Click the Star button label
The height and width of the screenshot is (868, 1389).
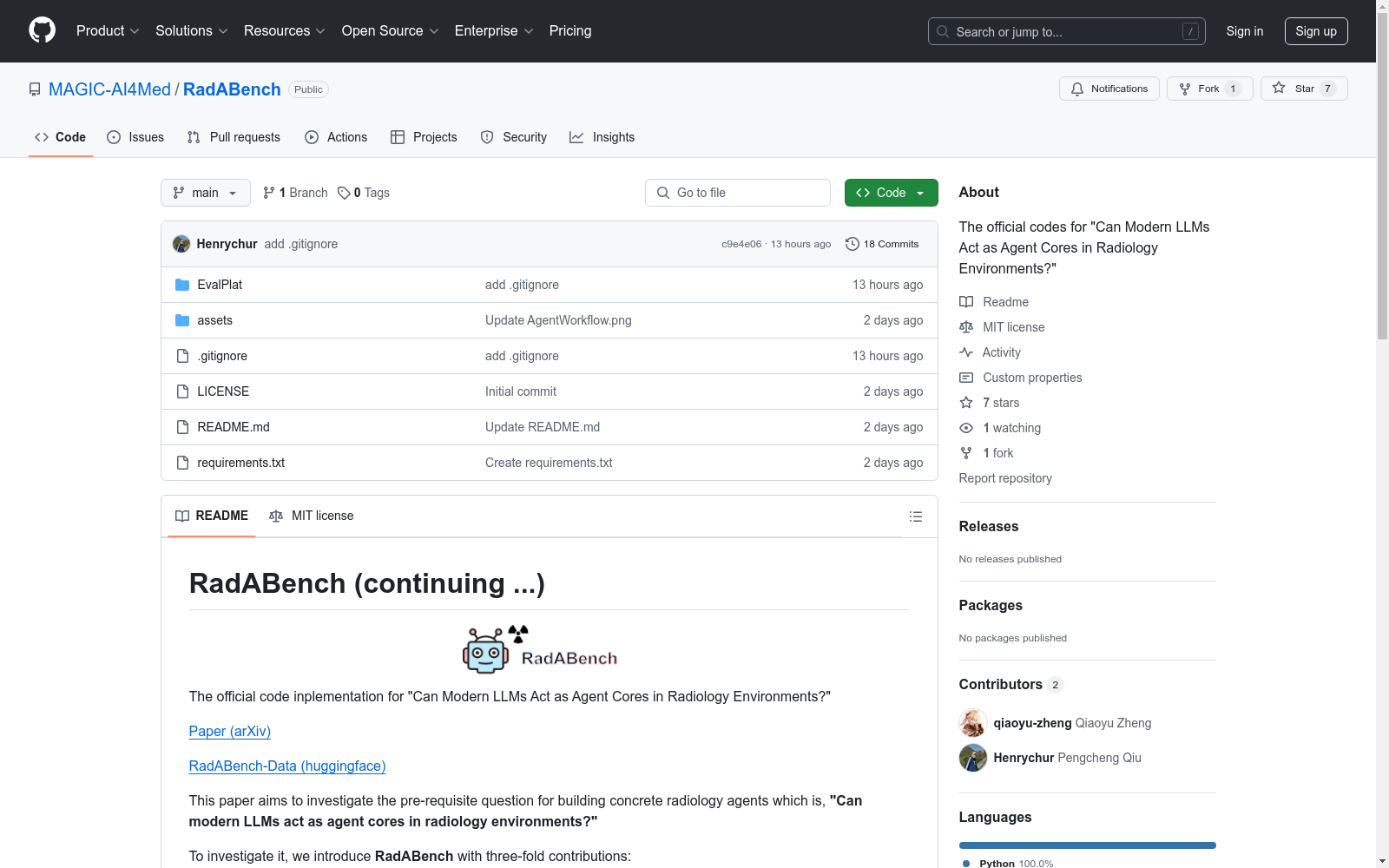coord(1304,89)
